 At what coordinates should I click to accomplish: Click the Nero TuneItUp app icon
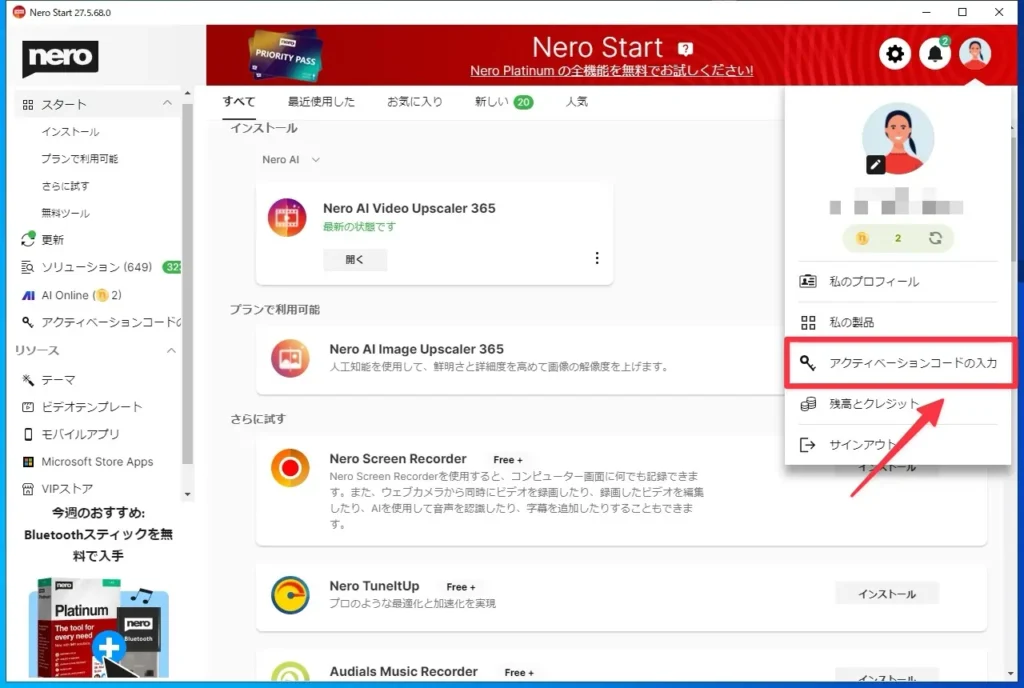(290, 595)
